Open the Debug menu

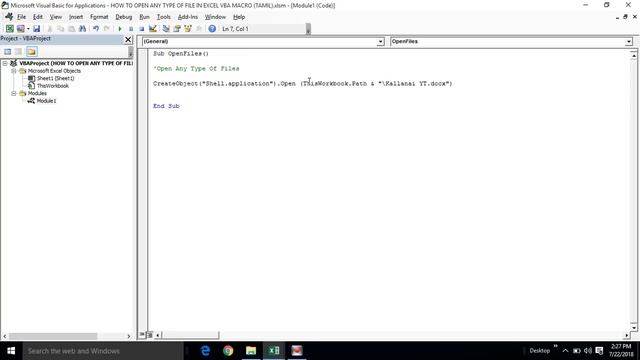coord(124,17)
